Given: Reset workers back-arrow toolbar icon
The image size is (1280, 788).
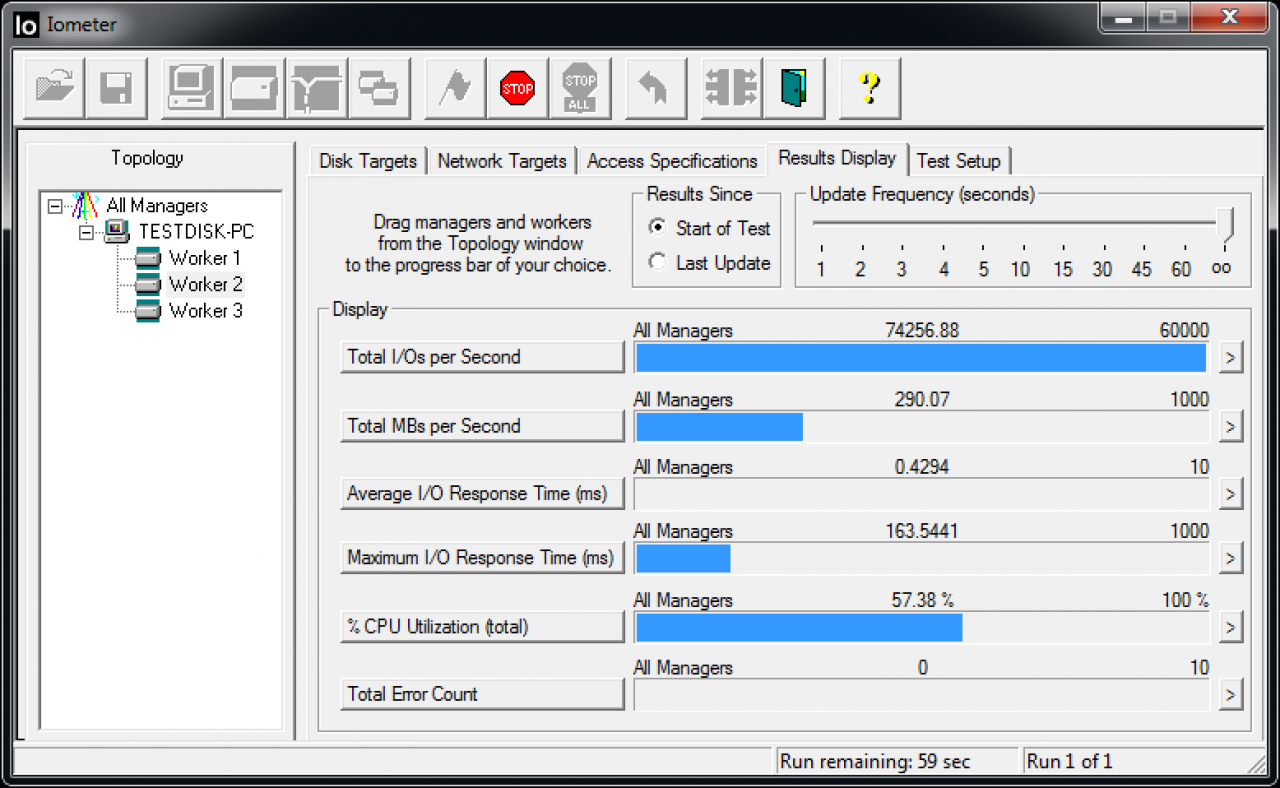Looking at the screenshot, I should [656, 89].
